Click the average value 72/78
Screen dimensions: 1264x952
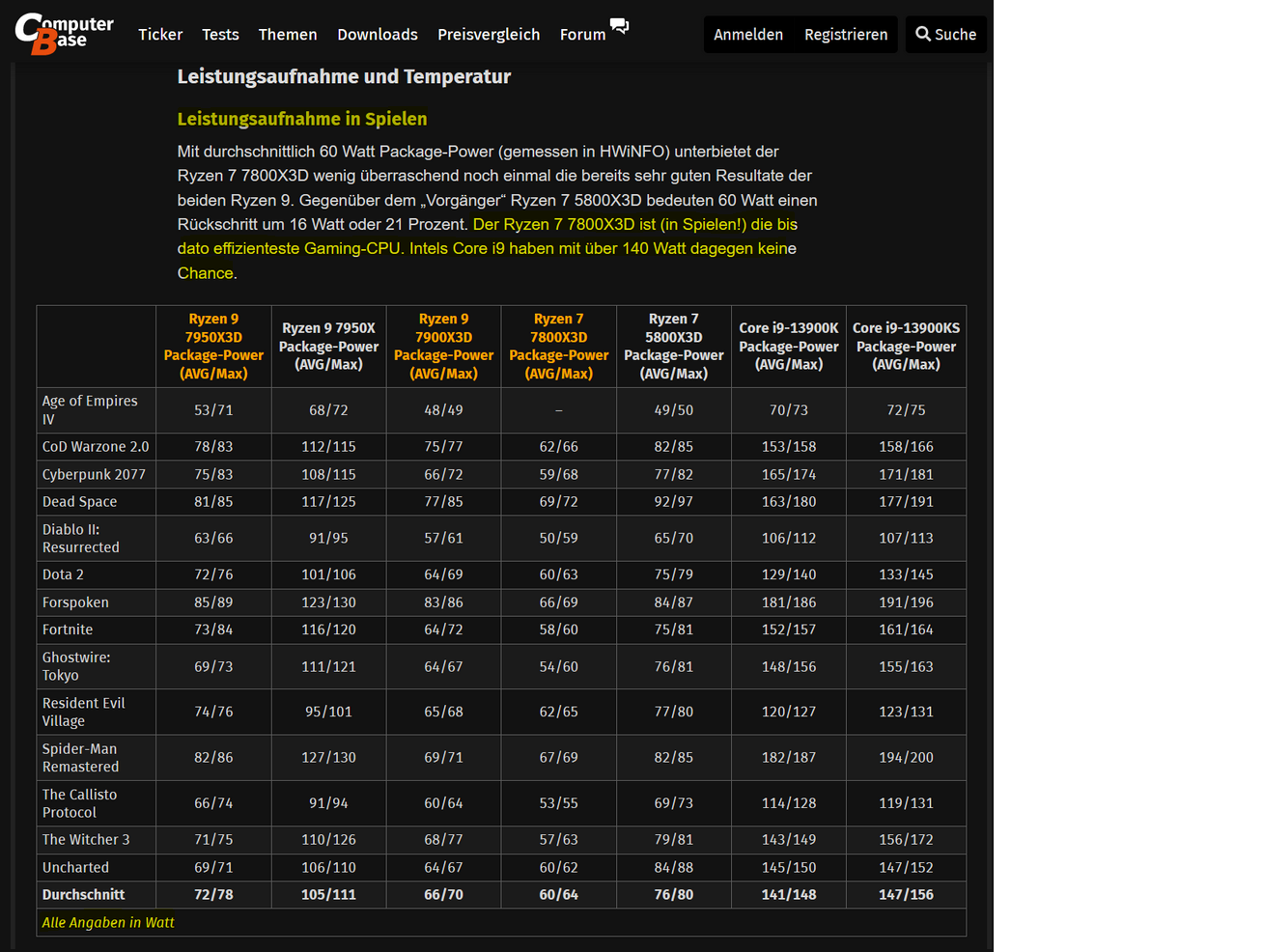coord(213,895)
